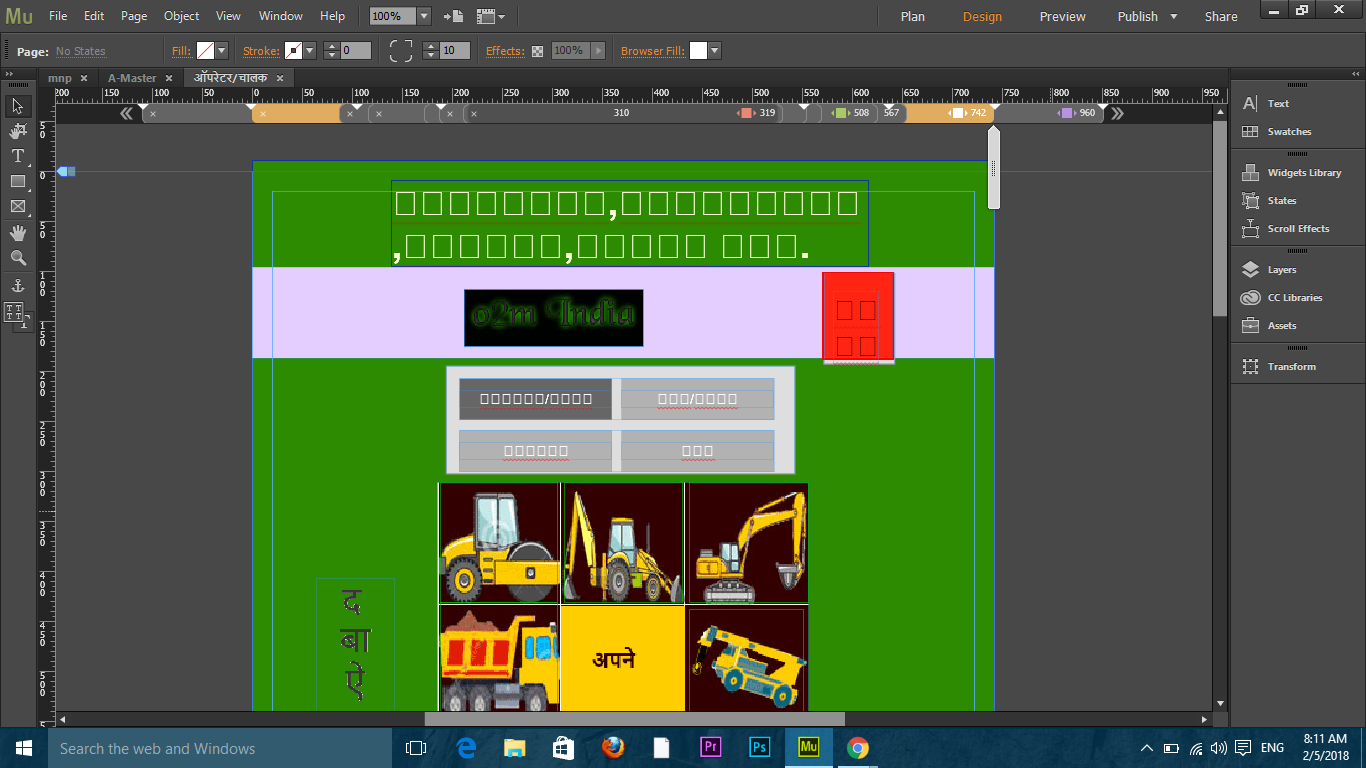Open the Page menu
The height and width of the screenshot is (768, 1366).
pyautogui.click(x=134, y=16)
